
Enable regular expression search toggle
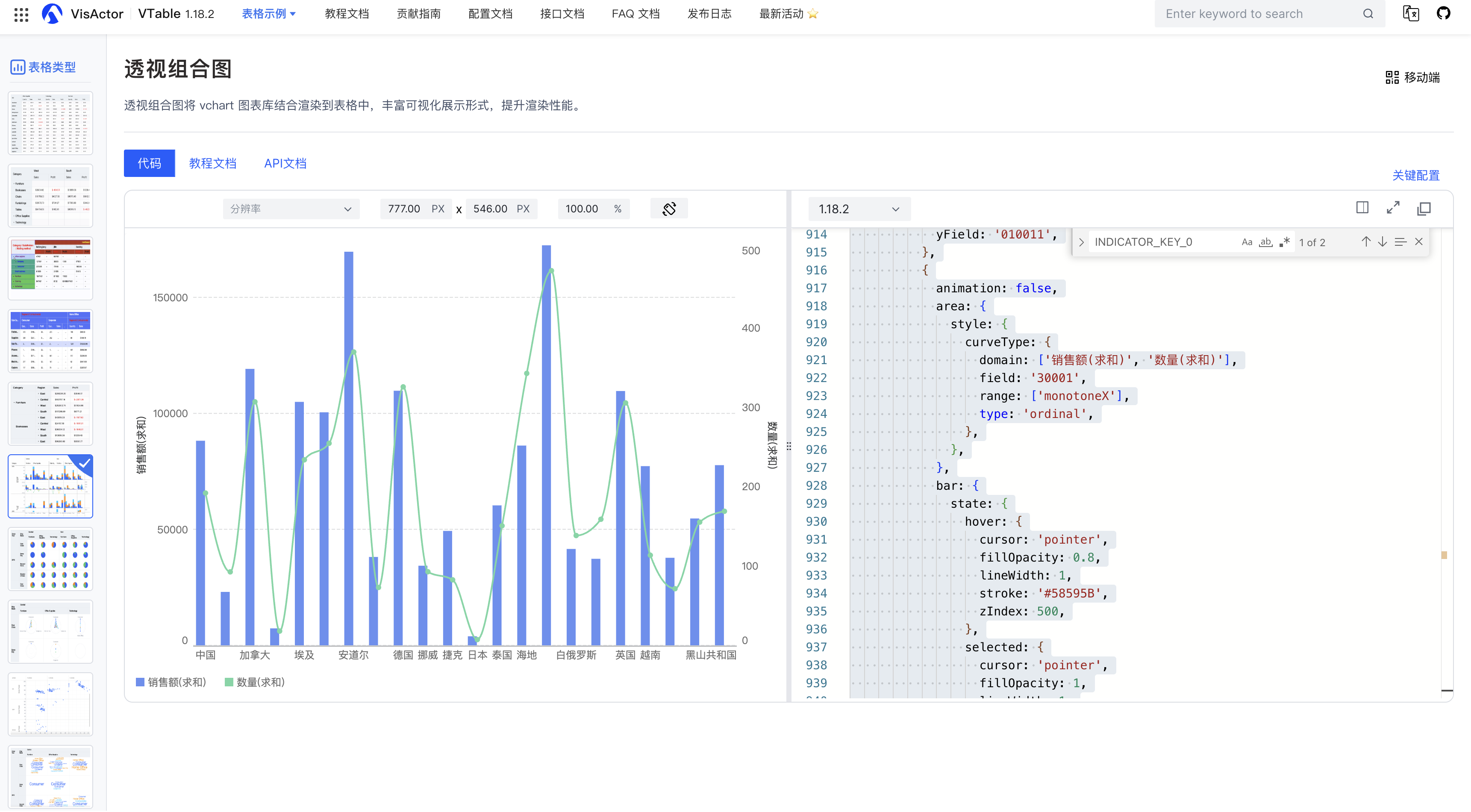pos(1284,242)
